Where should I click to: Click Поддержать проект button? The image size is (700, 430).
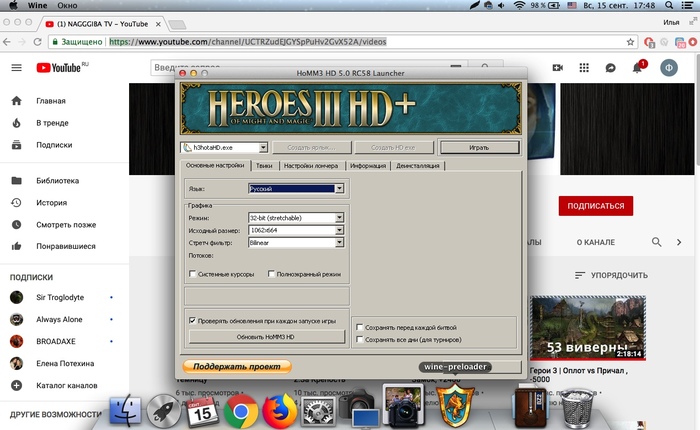(237, 367)
